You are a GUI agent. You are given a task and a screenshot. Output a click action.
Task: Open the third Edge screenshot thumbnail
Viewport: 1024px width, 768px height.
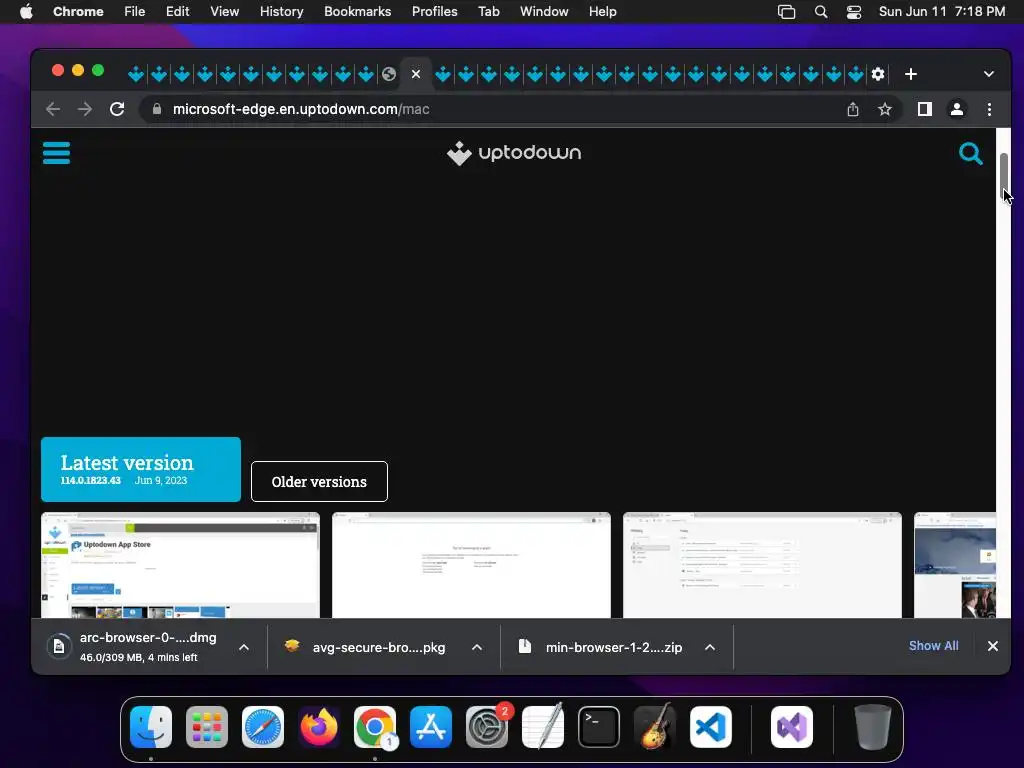pos(762,566)
